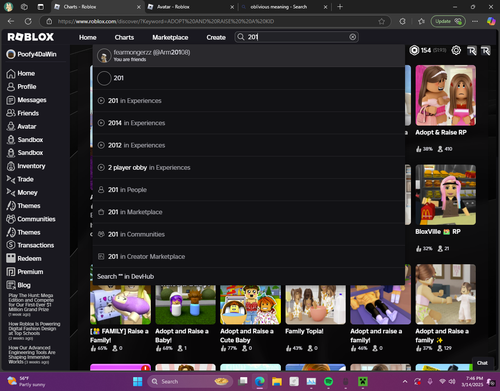
Task: Open the Chat button
Action: pos(482,363)
